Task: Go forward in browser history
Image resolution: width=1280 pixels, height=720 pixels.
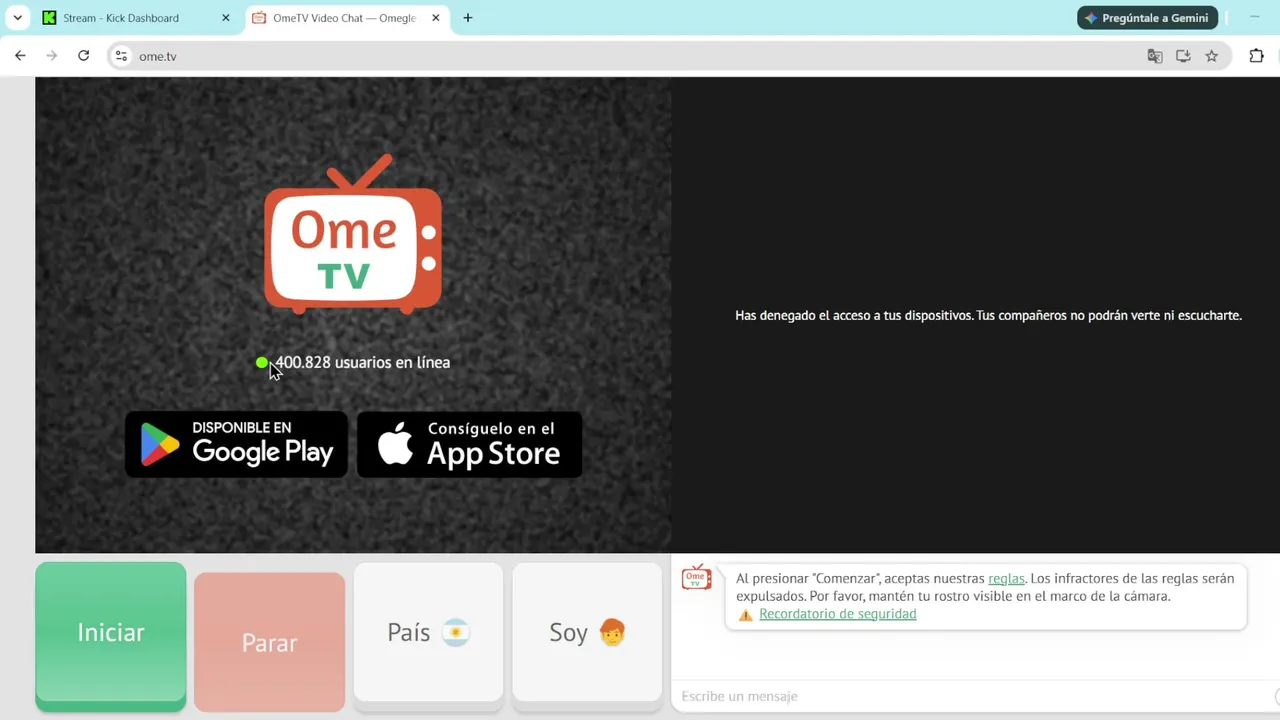Action: click(x=52, y=56)
